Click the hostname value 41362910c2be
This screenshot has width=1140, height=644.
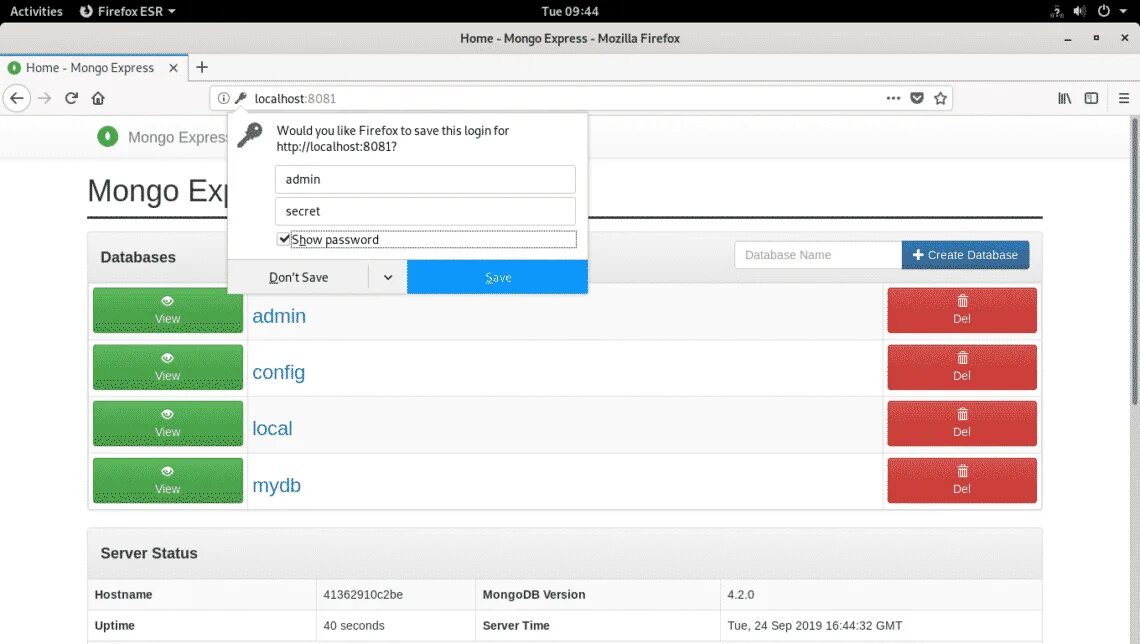pyautogui.click(x=363, y=595)
